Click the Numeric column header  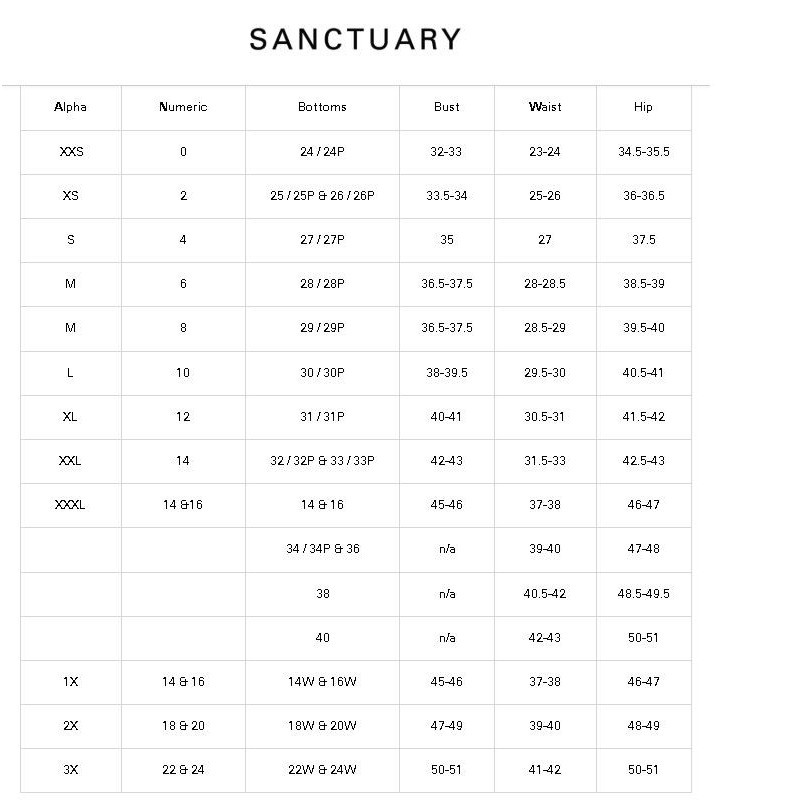183,107
